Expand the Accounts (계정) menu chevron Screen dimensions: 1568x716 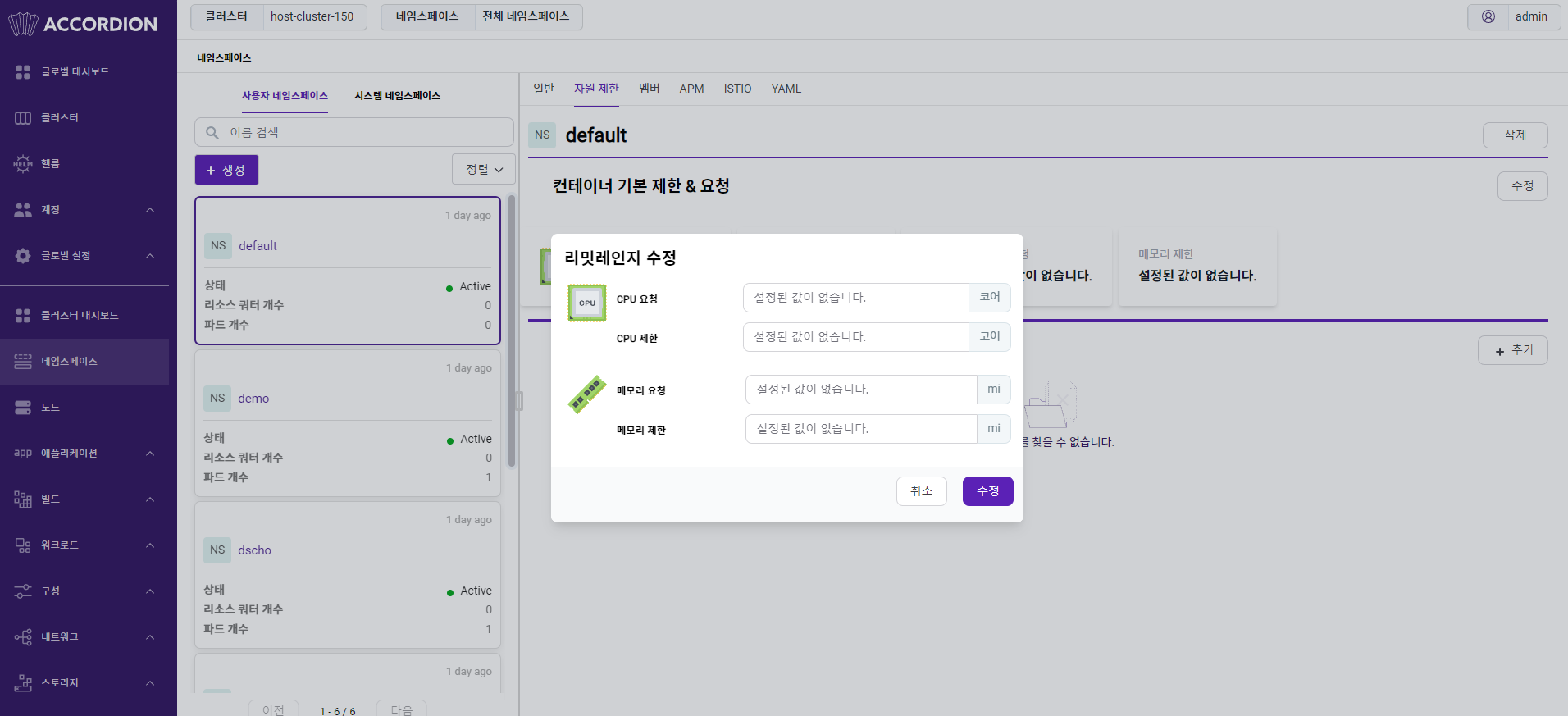pyautogui.click(x=150, y=210)
